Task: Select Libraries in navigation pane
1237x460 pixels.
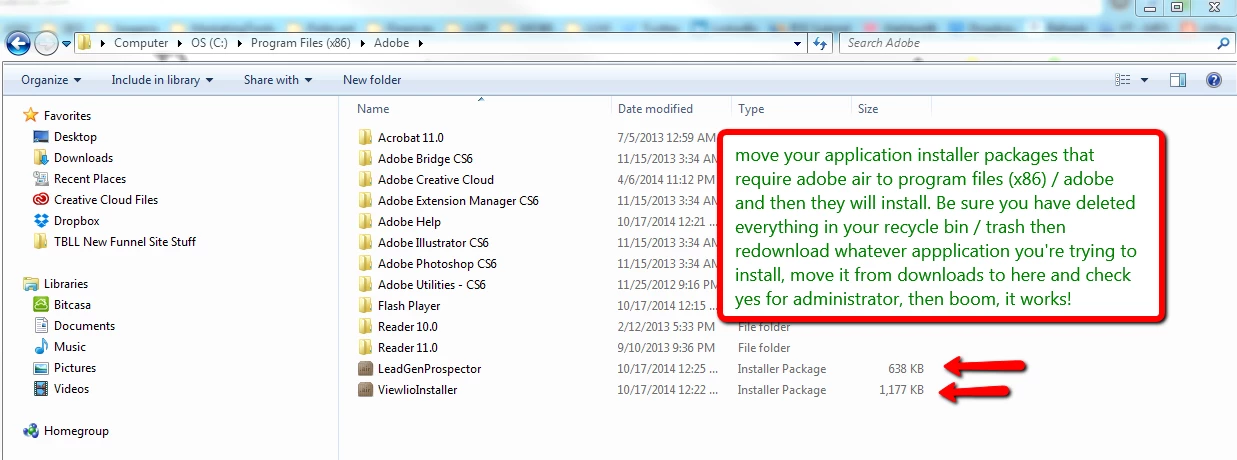Action: coord(66,284)
